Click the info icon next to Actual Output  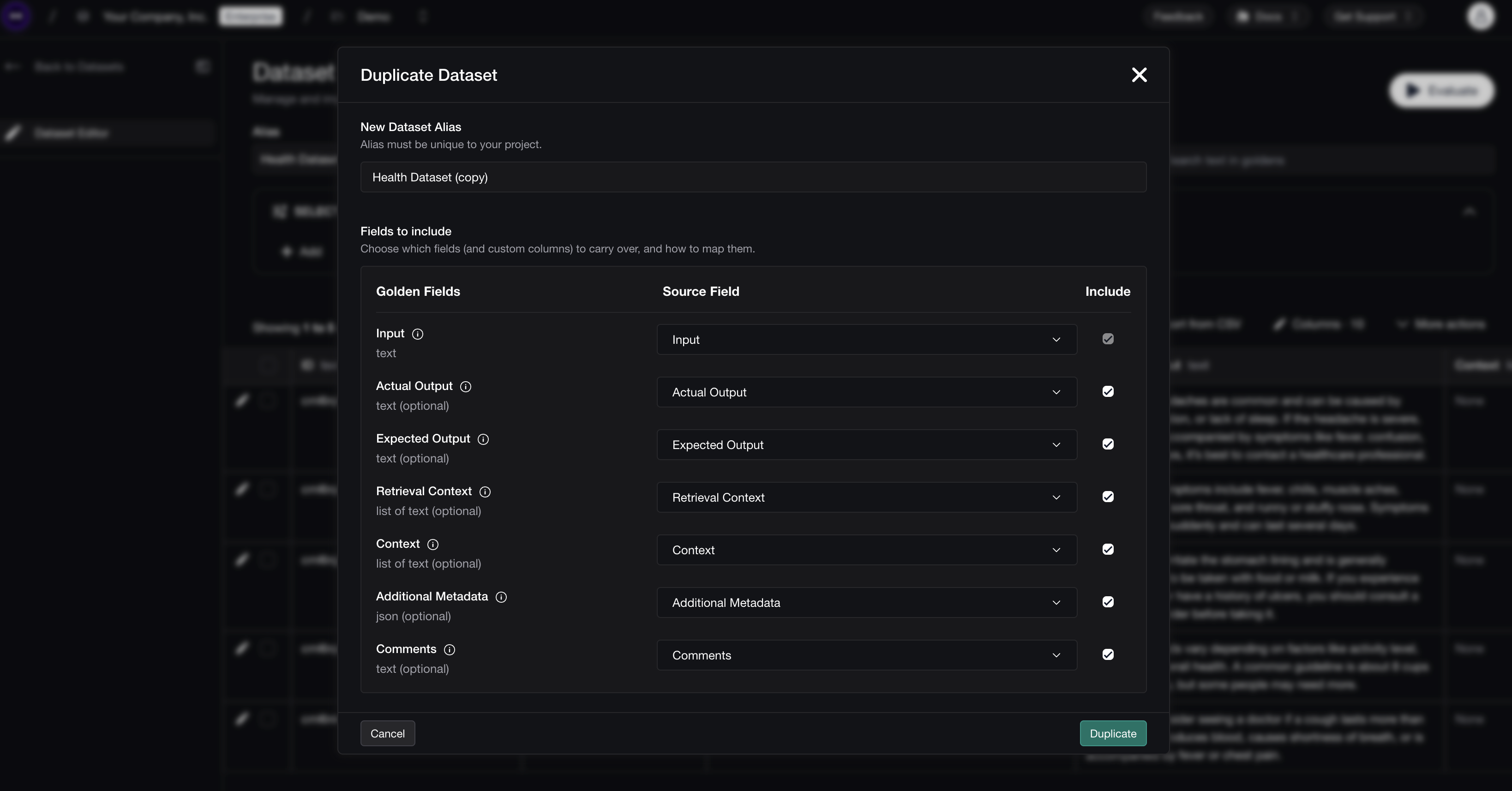(465, 387)
